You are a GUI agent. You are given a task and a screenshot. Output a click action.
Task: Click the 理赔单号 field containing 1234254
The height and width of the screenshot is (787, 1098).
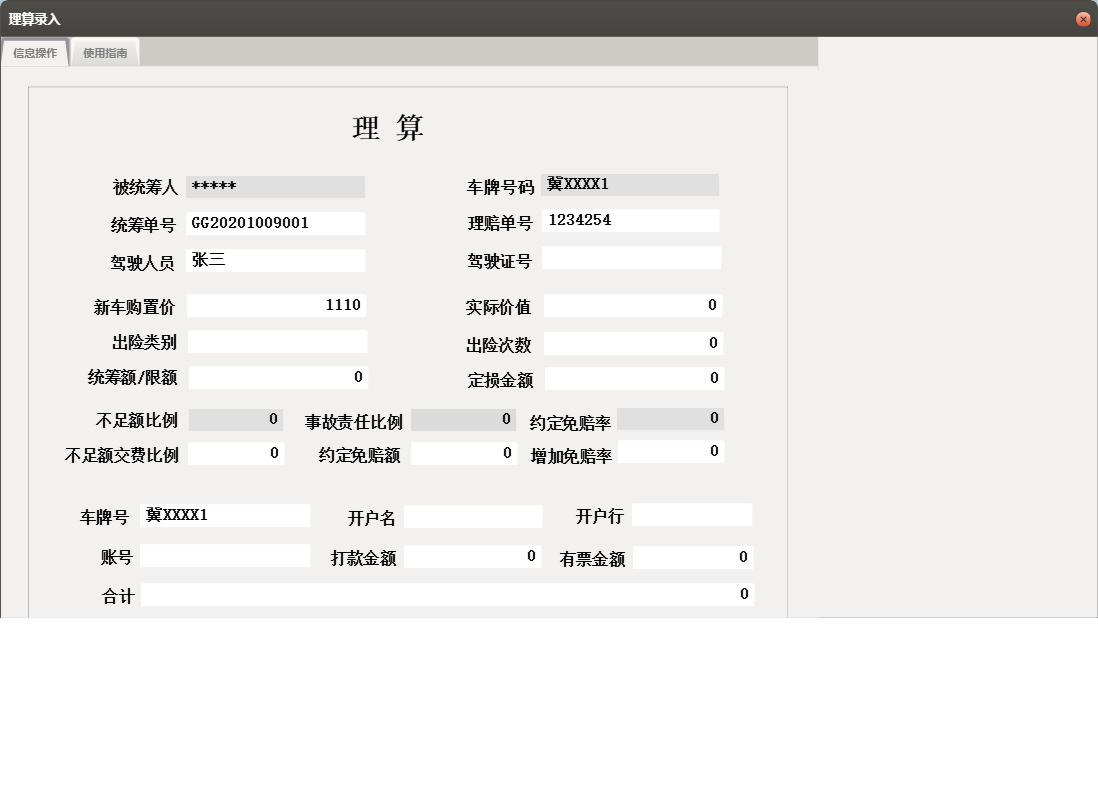pyautogui.click(x=631, y=220)
